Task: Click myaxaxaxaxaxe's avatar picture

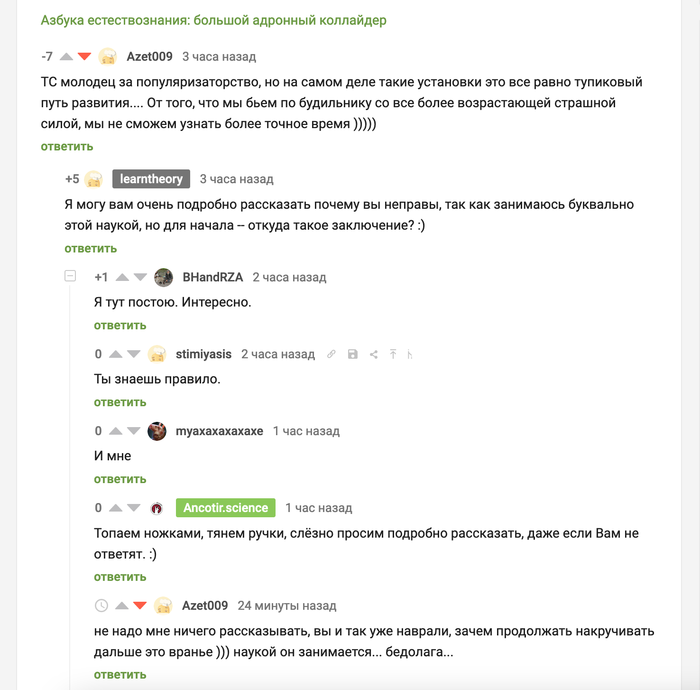Action: pyautogui.click(x=157, y=431)
